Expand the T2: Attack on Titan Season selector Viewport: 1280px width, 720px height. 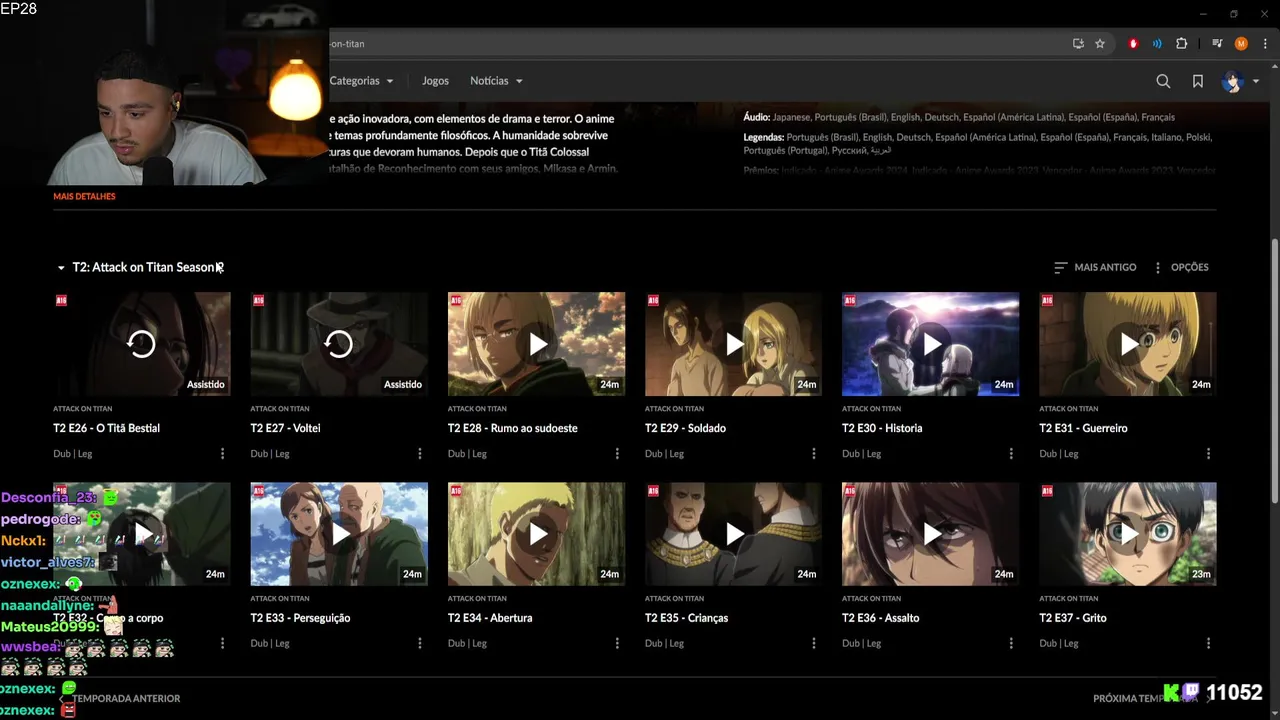click(139, 267)
